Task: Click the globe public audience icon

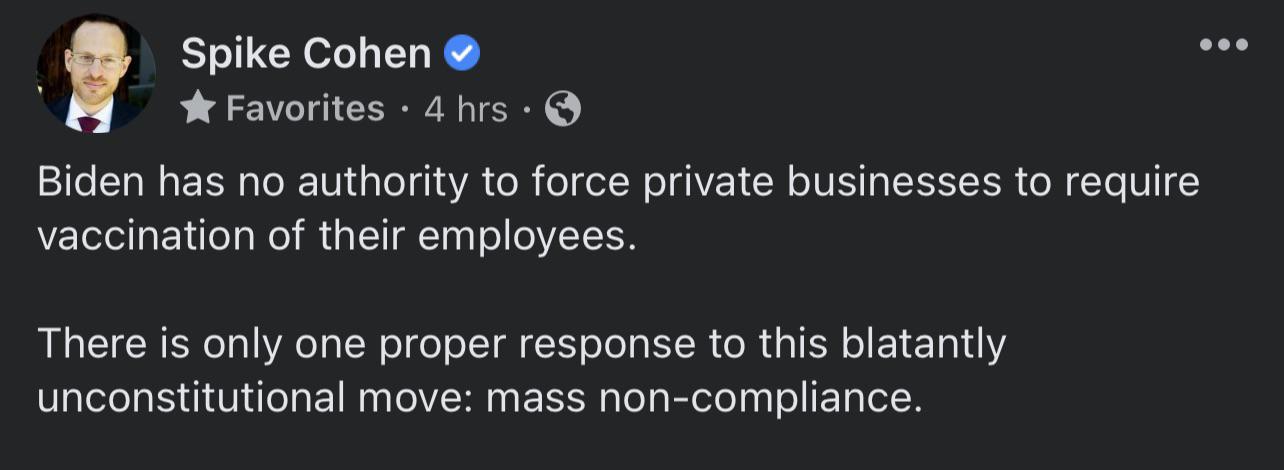Action: click(x=562, y=108)
